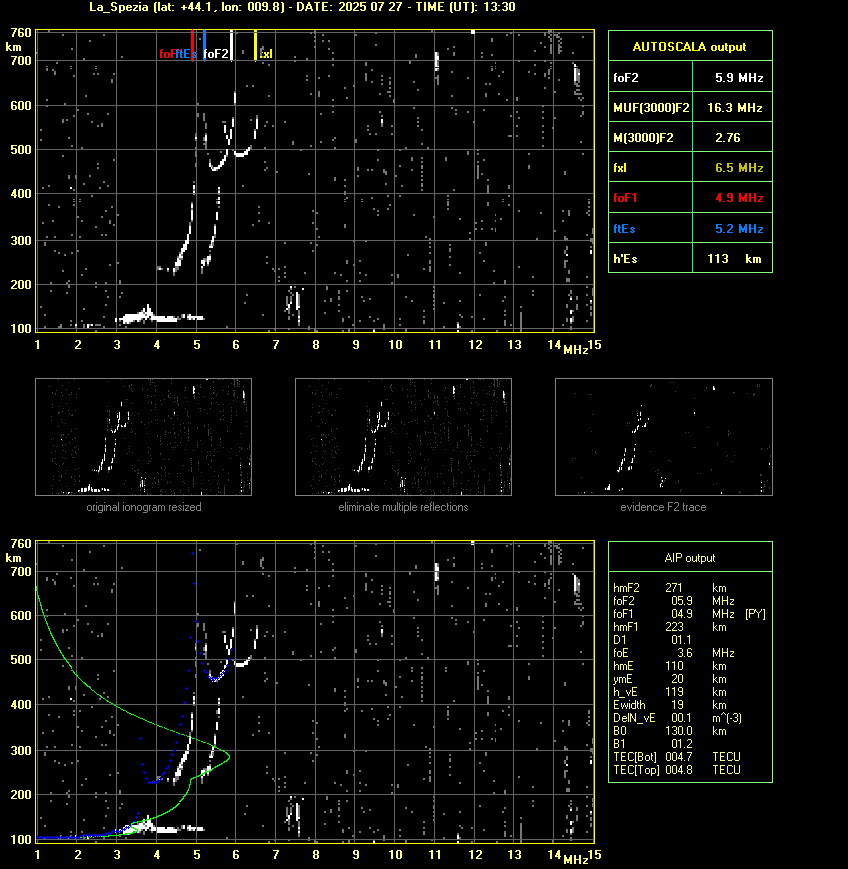Click the La_Spezia station title text
848x869 pixels.
click(x=302, y=7)
